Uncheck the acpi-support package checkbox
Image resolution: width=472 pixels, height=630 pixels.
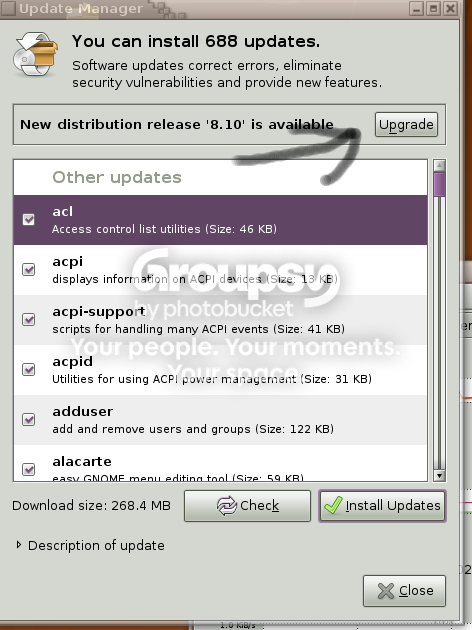point(29,319)
